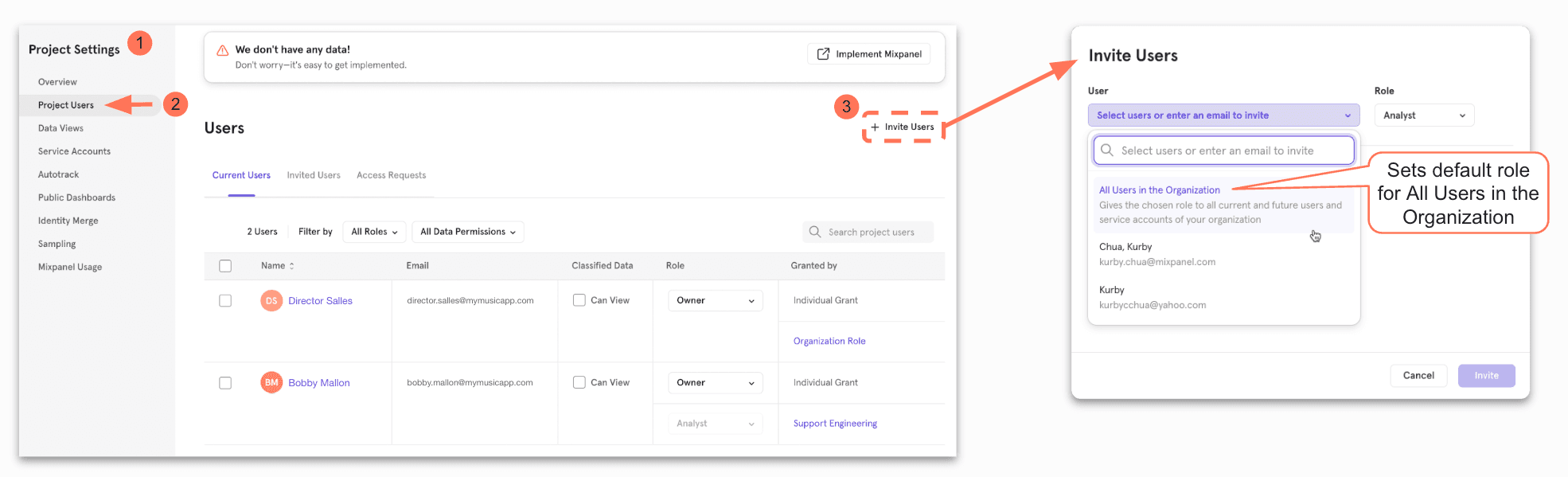Click the warning triangle icon in banner

(223, 50)
